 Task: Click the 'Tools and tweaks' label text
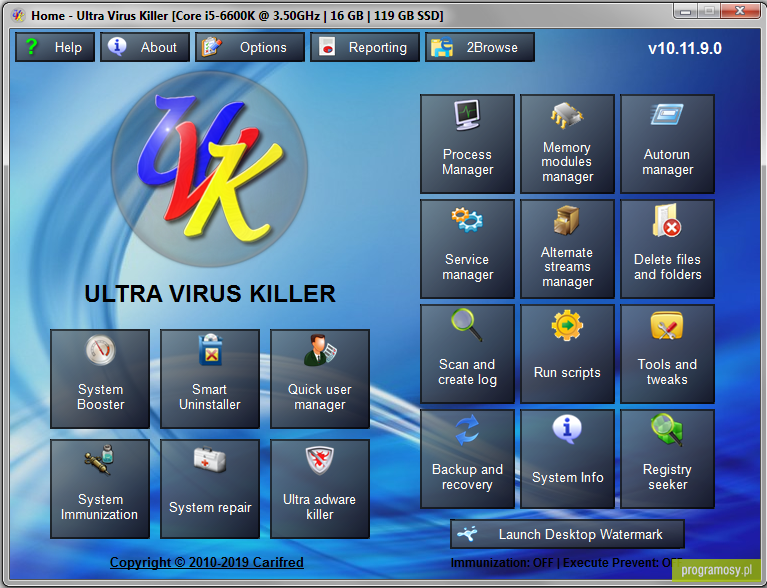tap(667, 372)
